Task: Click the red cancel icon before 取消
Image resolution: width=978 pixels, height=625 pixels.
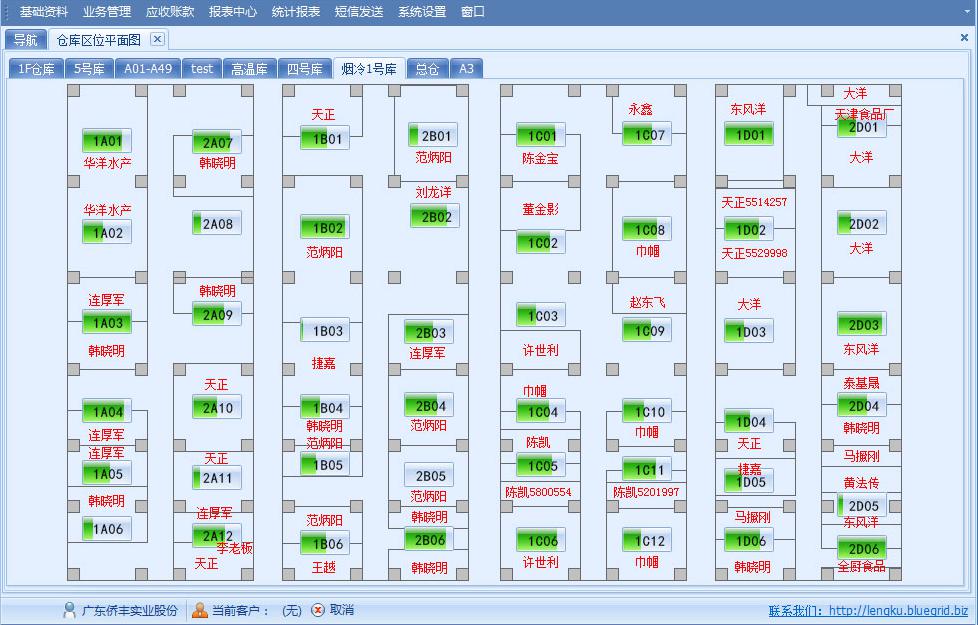Action: [x=318, y=610]
